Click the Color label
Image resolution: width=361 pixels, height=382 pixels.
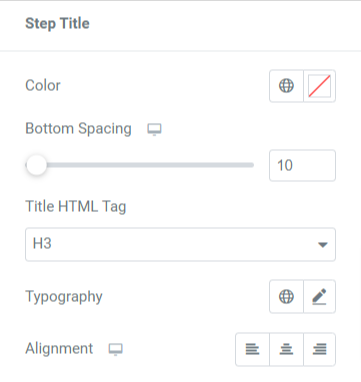[43, 85]
